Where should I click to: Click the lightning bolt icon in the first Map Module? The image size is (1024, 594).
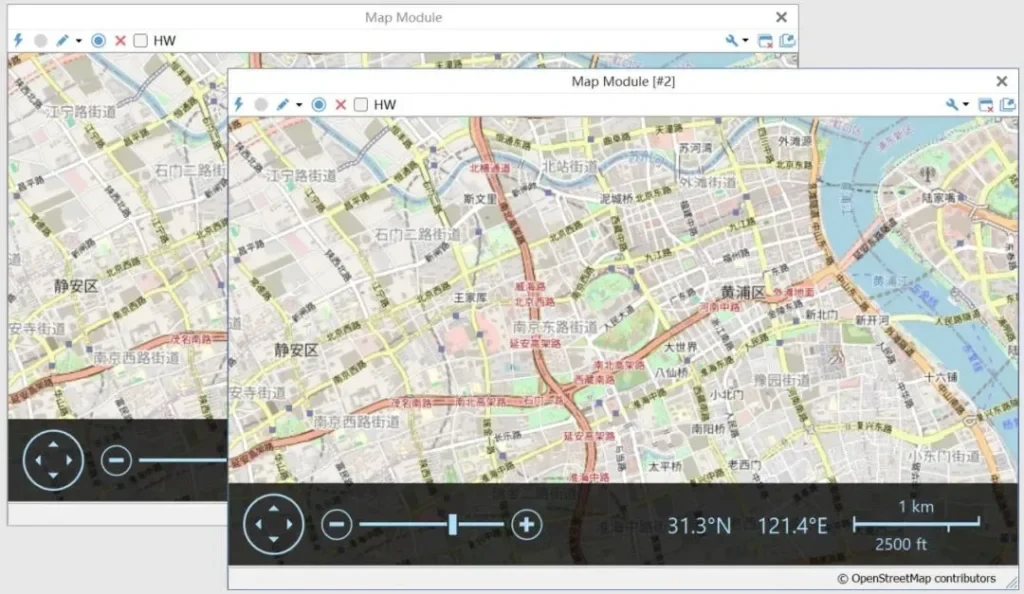point(18,40)
